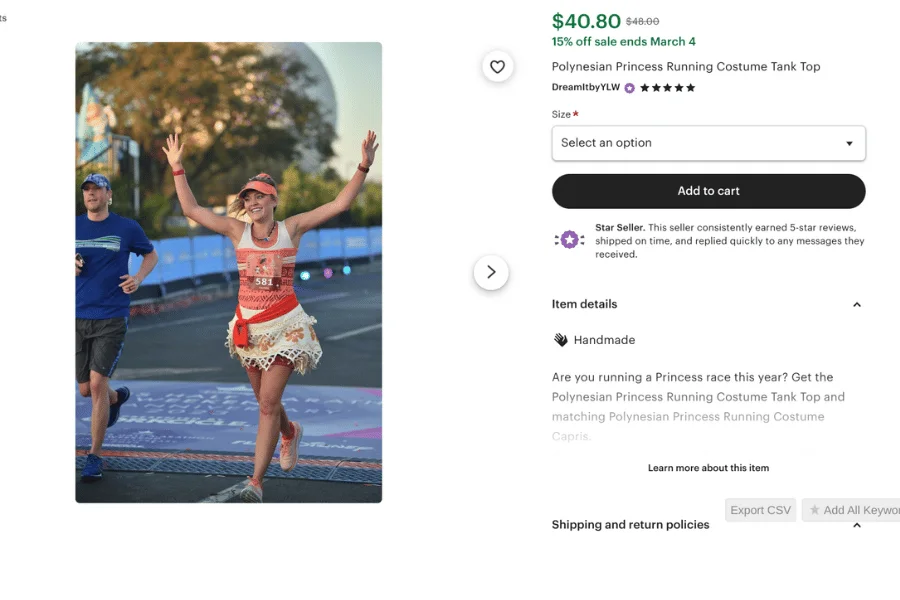Open the Polynesian Princess Tank Top title
This screenshot has height=600, width=900.
(687, 66)
